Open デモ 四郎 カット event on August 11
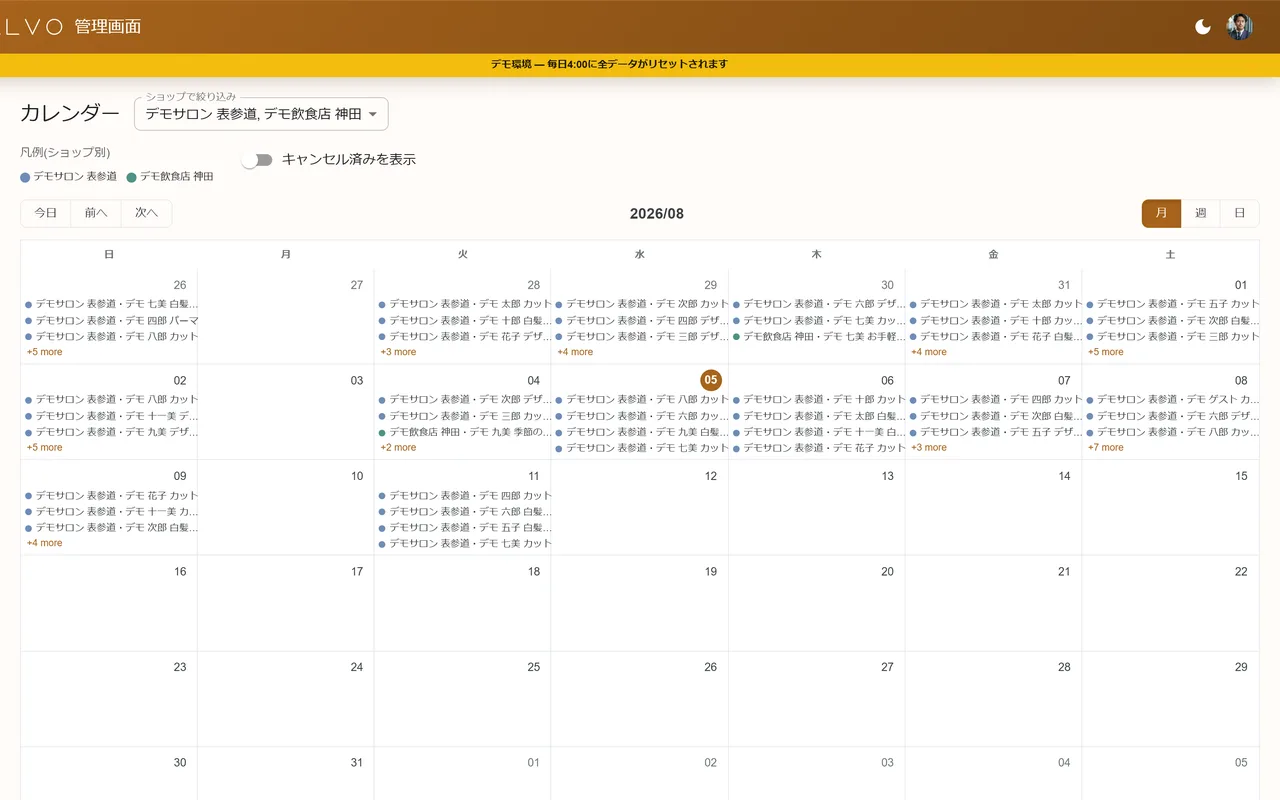The height and width of the screenshot is (800, 1280). click(464, 495)
